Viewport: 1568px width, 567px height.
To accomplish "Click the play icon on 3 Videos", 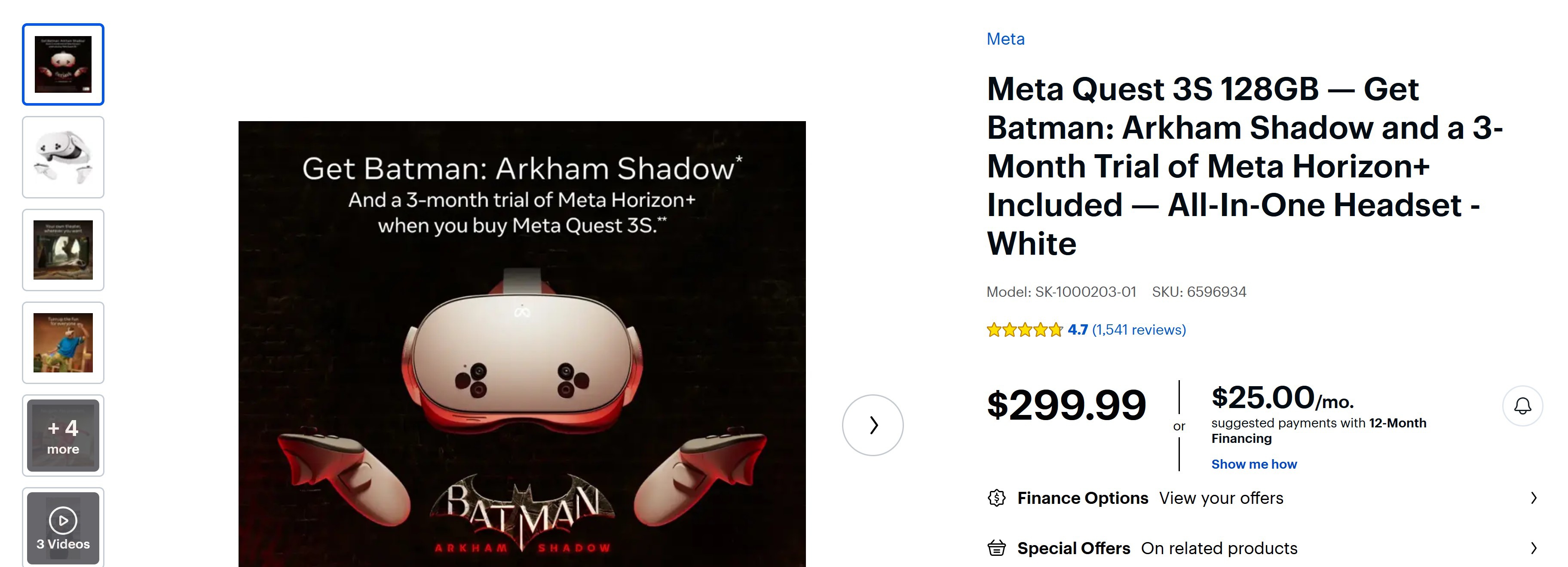I will pyautogui.click(x=63, y=521).
